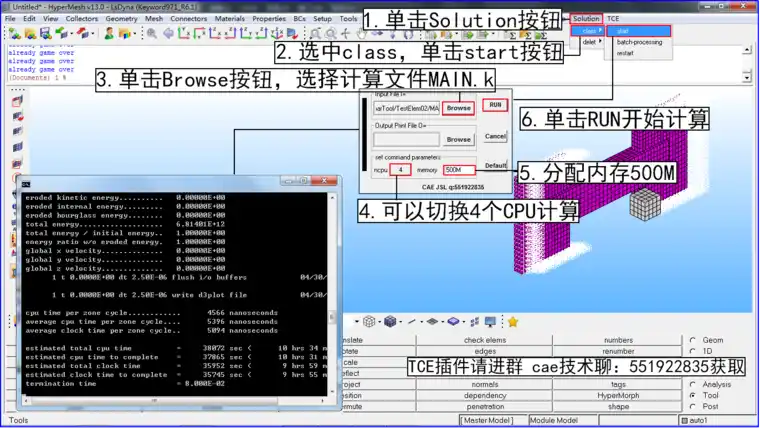Select the pan hand tool icon
This screenshot has width=760, height=429.
click(x=361, y=33)
